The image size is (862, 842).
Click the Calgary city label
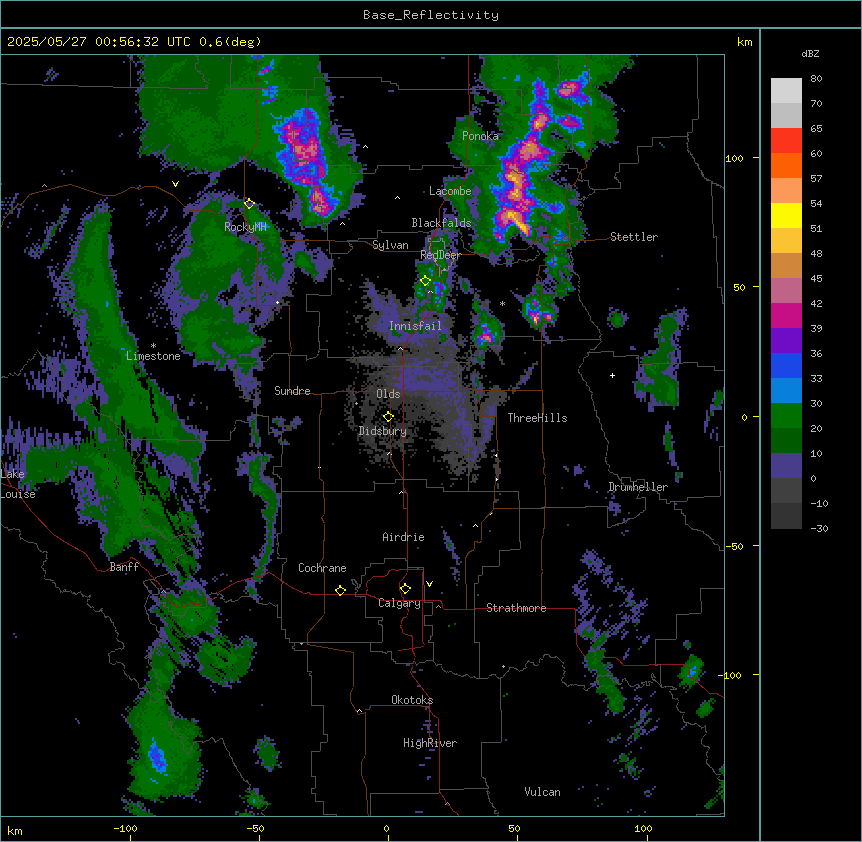pos(399,603)
